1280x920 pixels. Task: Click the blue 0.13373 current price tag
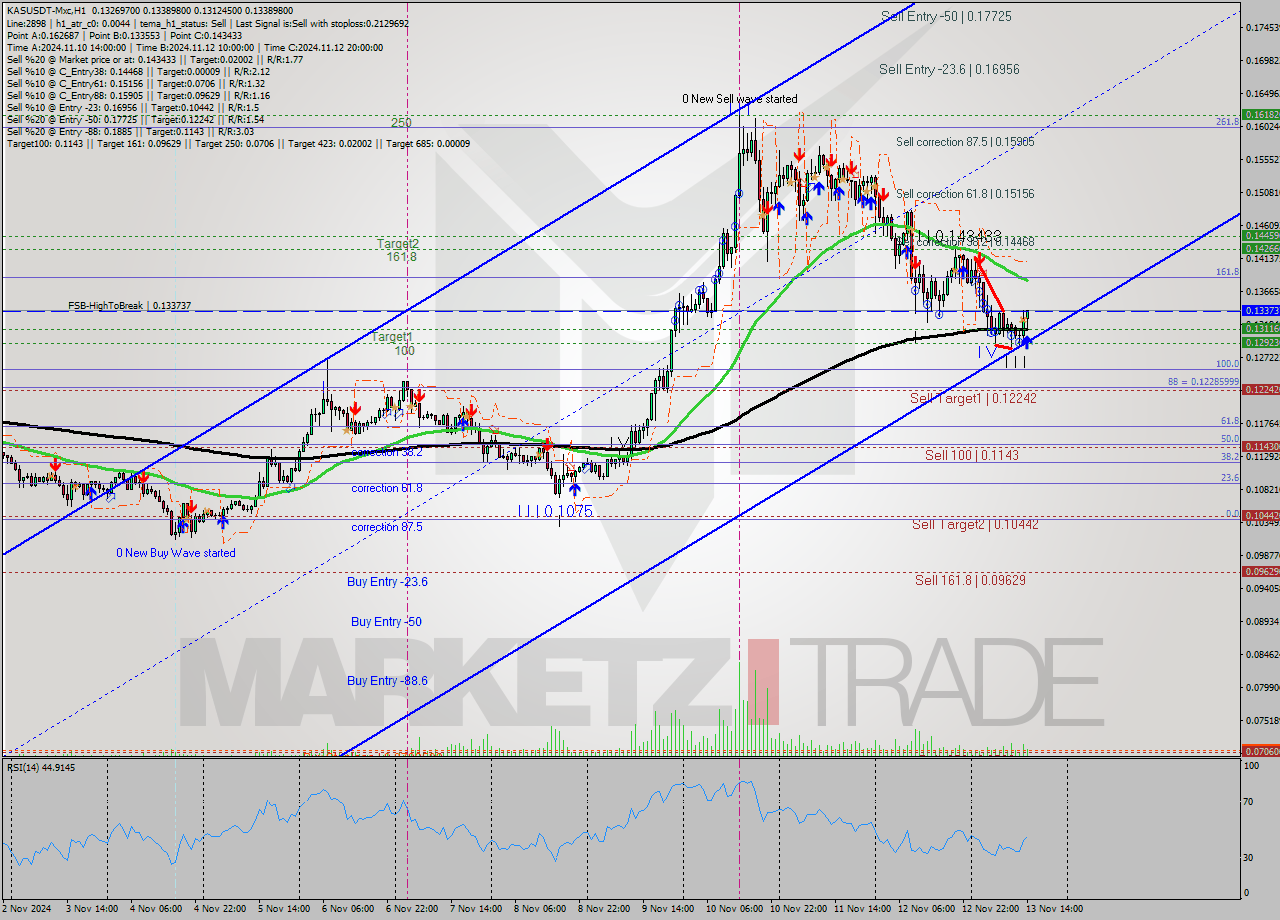[x=1260, y=310]
